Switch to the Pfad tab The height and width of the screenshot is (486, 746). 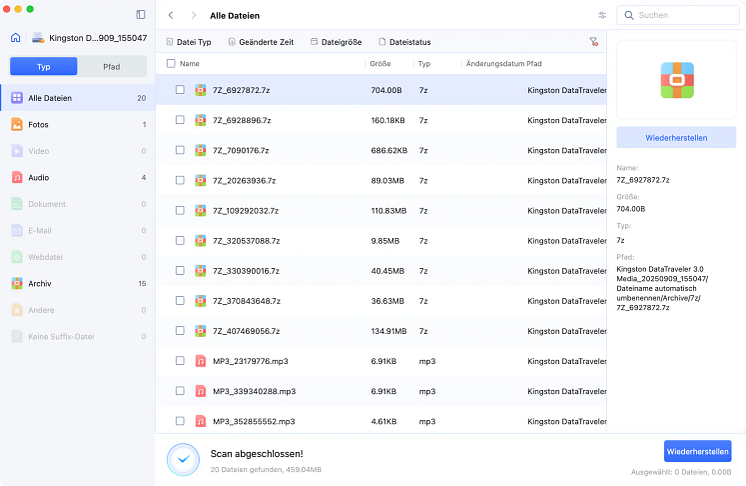click(112, 67)
